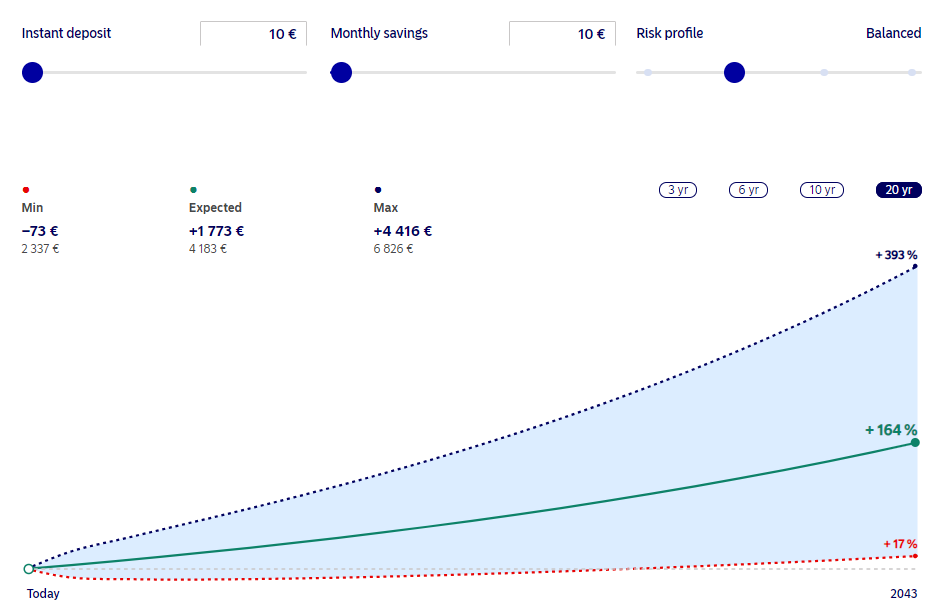Click the Balanced risk profile handle
Viewport: 949px width, 615px height.
(734, 73)
